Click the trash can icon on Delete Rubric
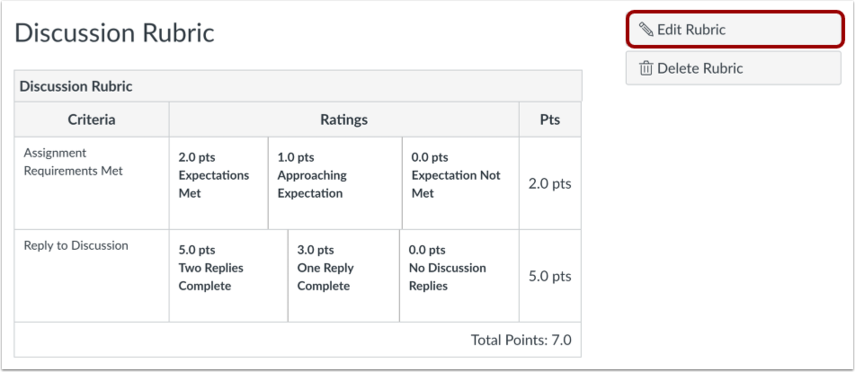855x372 pixels. point(646,69)
